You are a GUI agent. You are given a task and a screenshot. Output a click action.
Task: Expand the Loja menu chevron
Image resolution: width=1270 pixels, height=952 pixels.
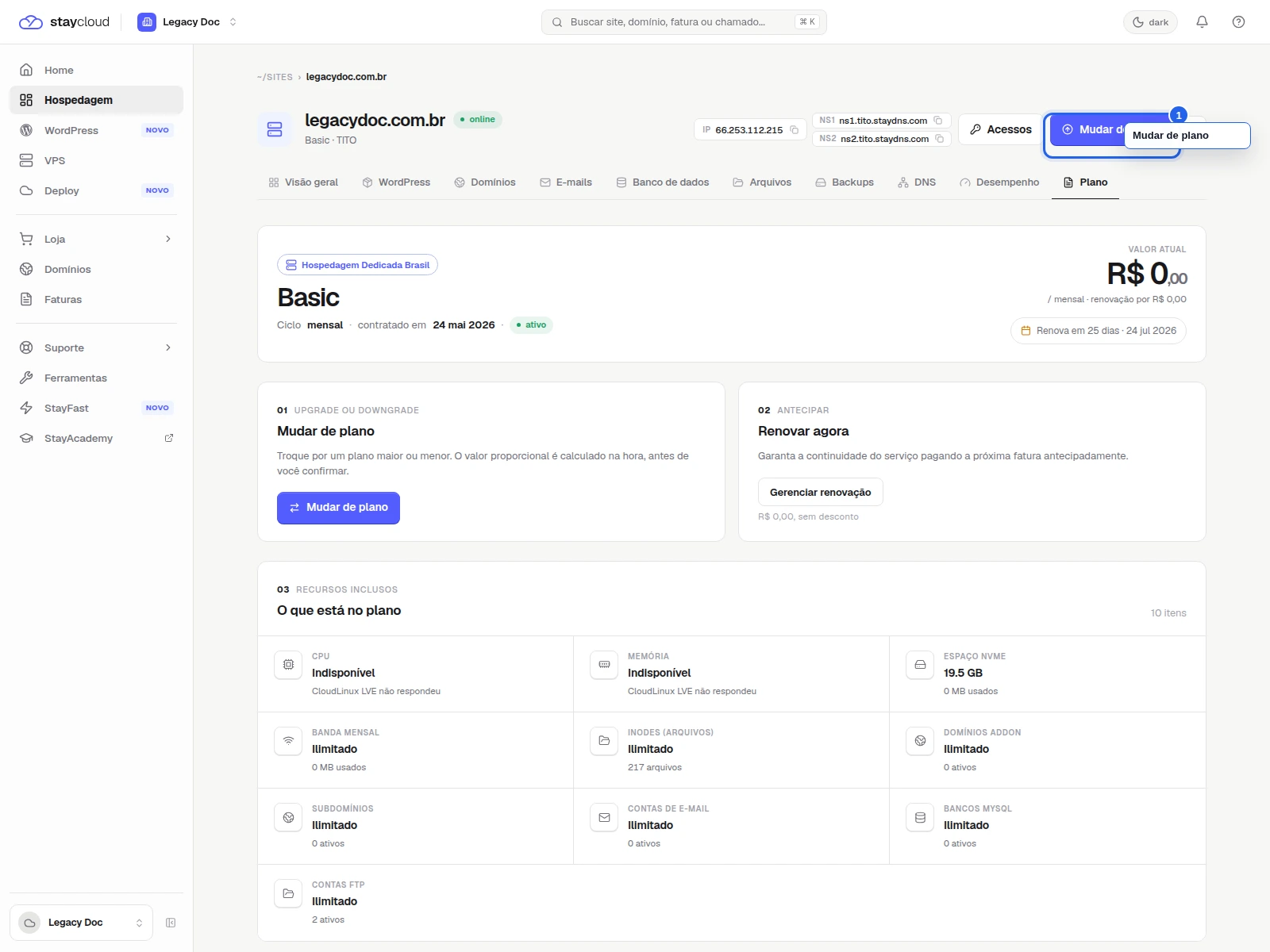coord(168,239)
